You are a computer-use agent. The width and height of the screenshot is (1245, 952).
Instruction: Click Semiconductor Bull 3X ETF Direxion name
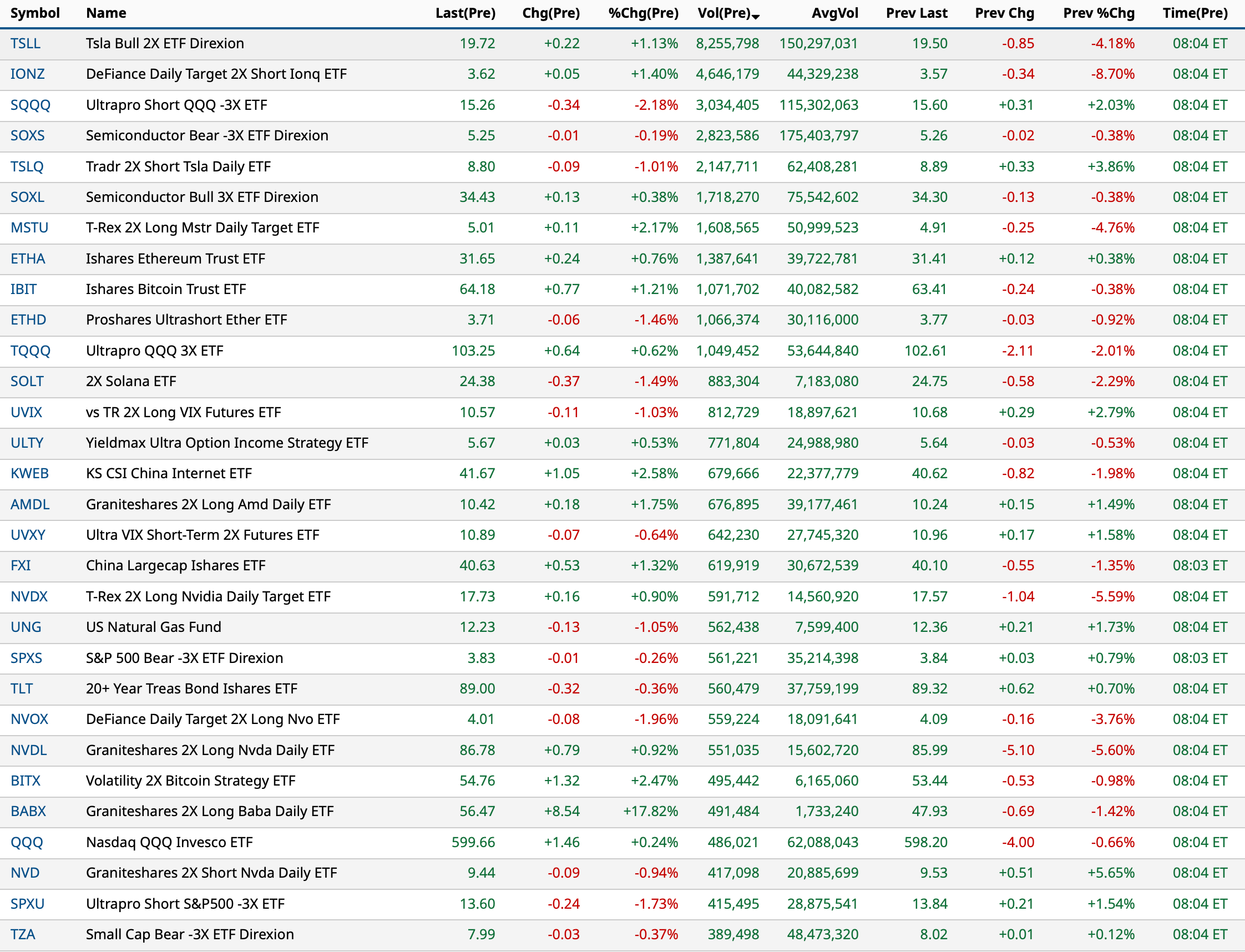pos(202,197)
